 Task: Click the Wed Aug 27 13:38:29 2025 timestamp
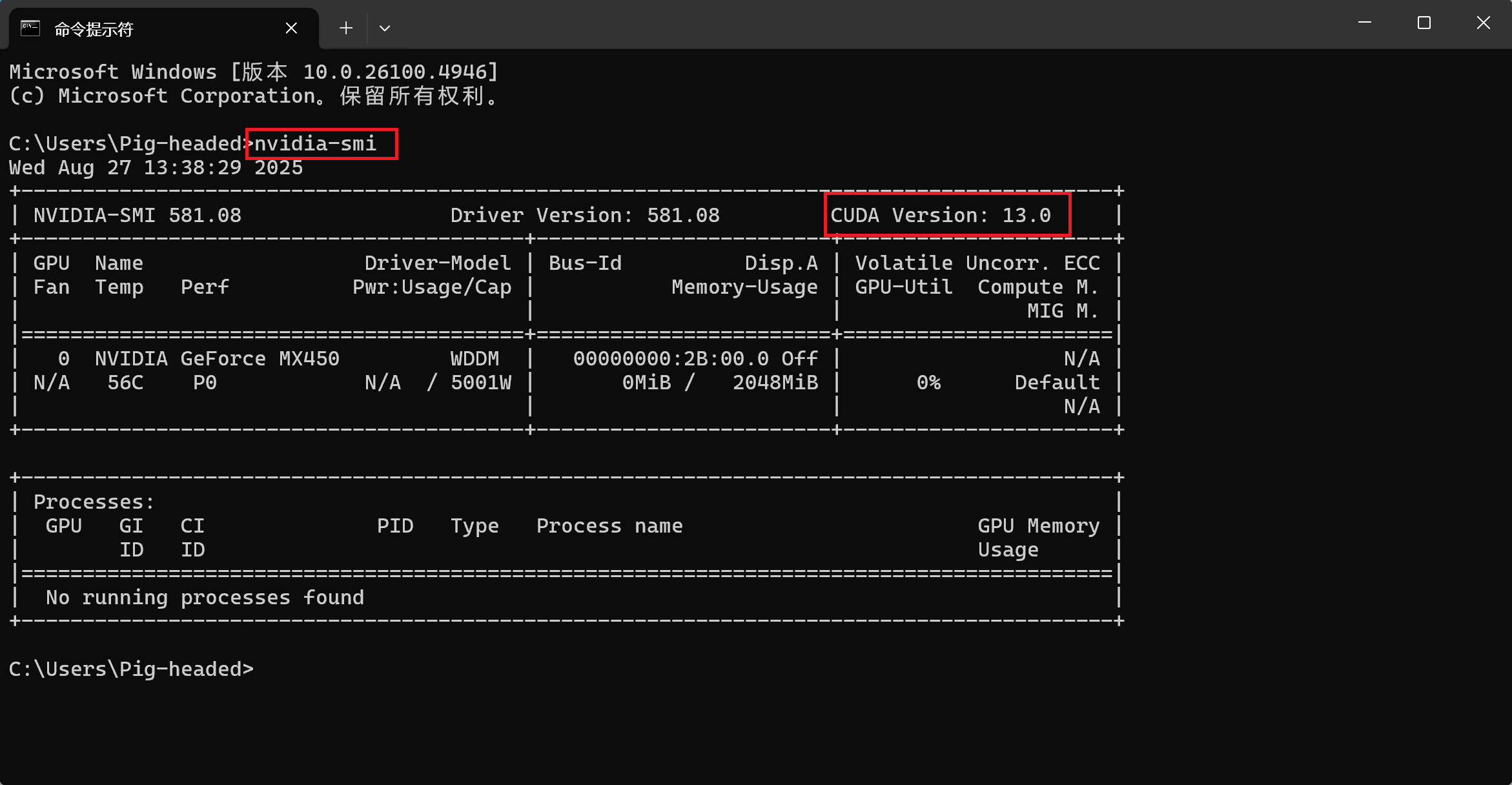156,167
